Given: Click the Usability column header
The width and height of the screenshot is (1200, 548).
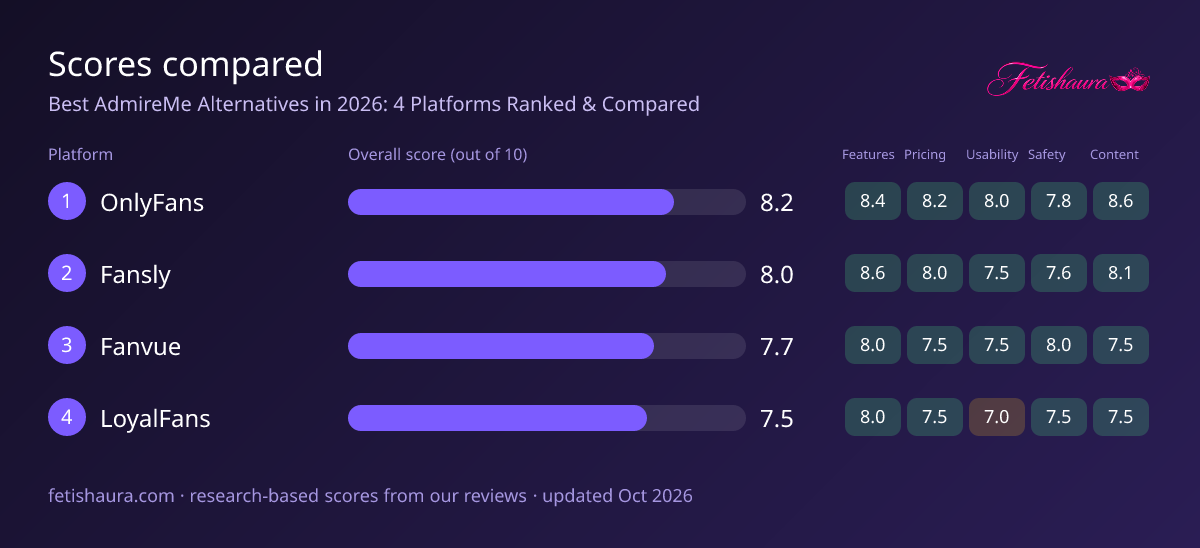Looking at the screenshot, I should point(992,155).
